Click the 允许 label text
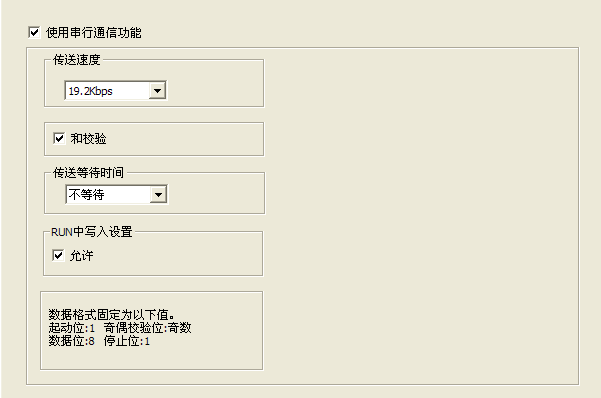 81,255
